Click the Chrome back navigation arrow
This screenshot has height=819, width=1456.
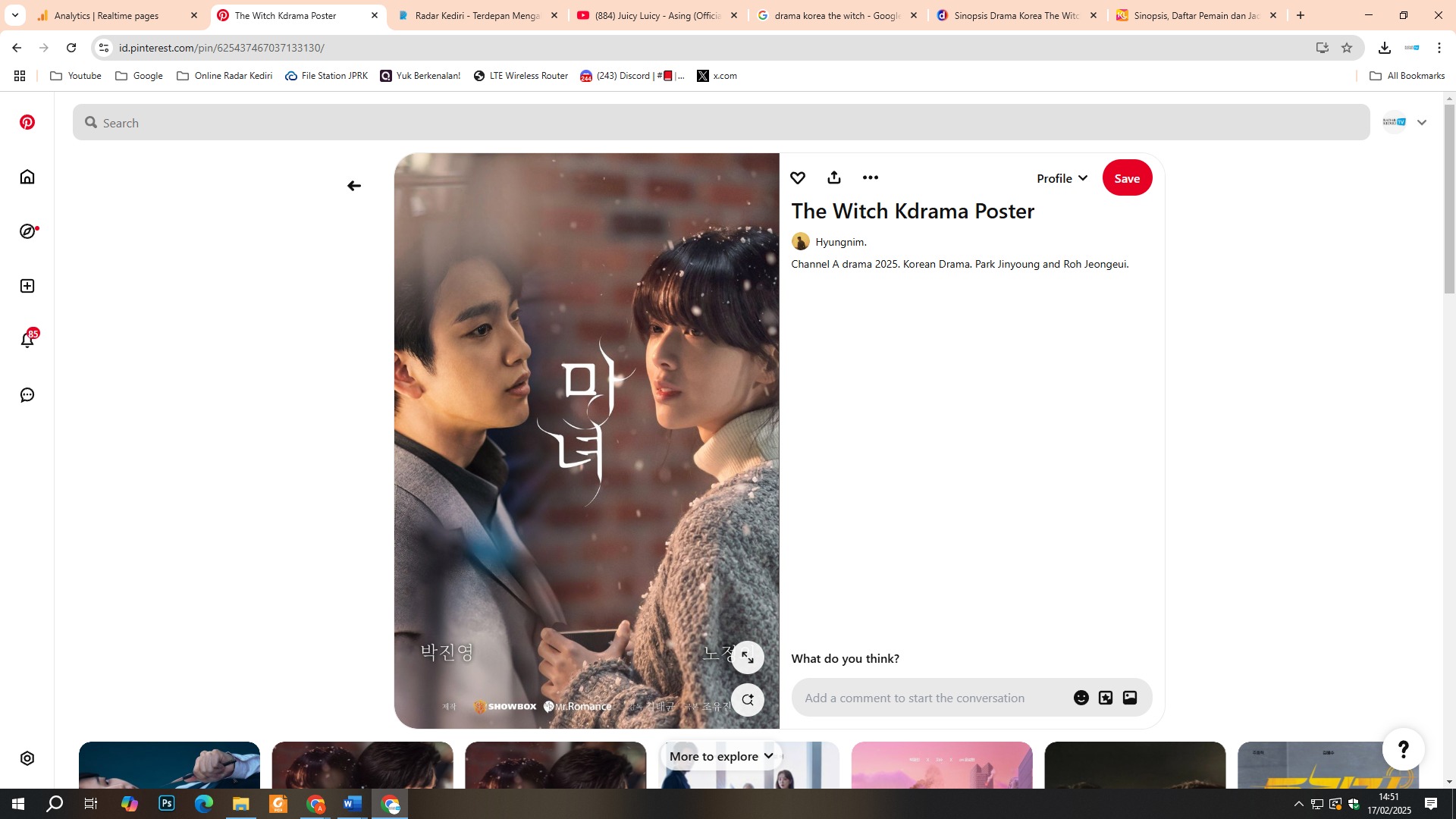point(17,48)
